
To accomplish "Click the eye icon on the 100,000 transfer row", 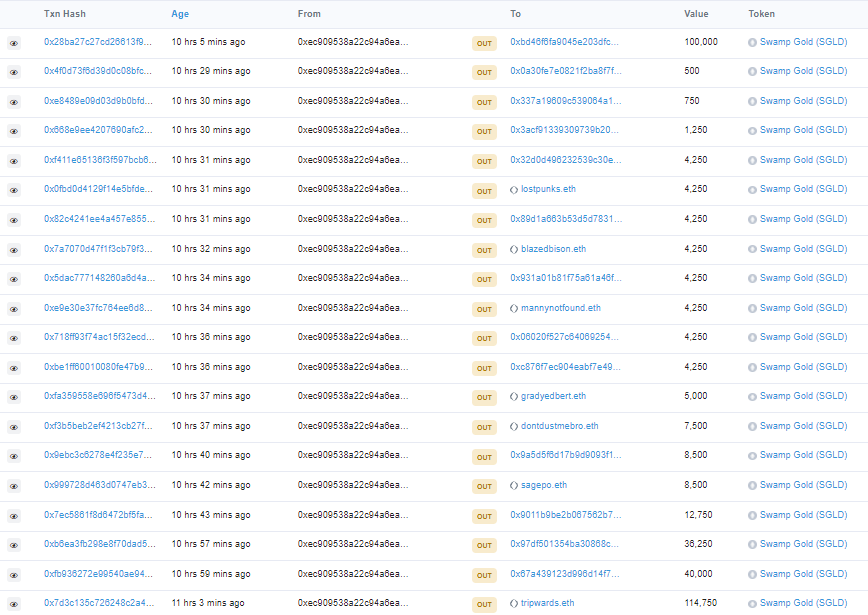I will 12,42.
